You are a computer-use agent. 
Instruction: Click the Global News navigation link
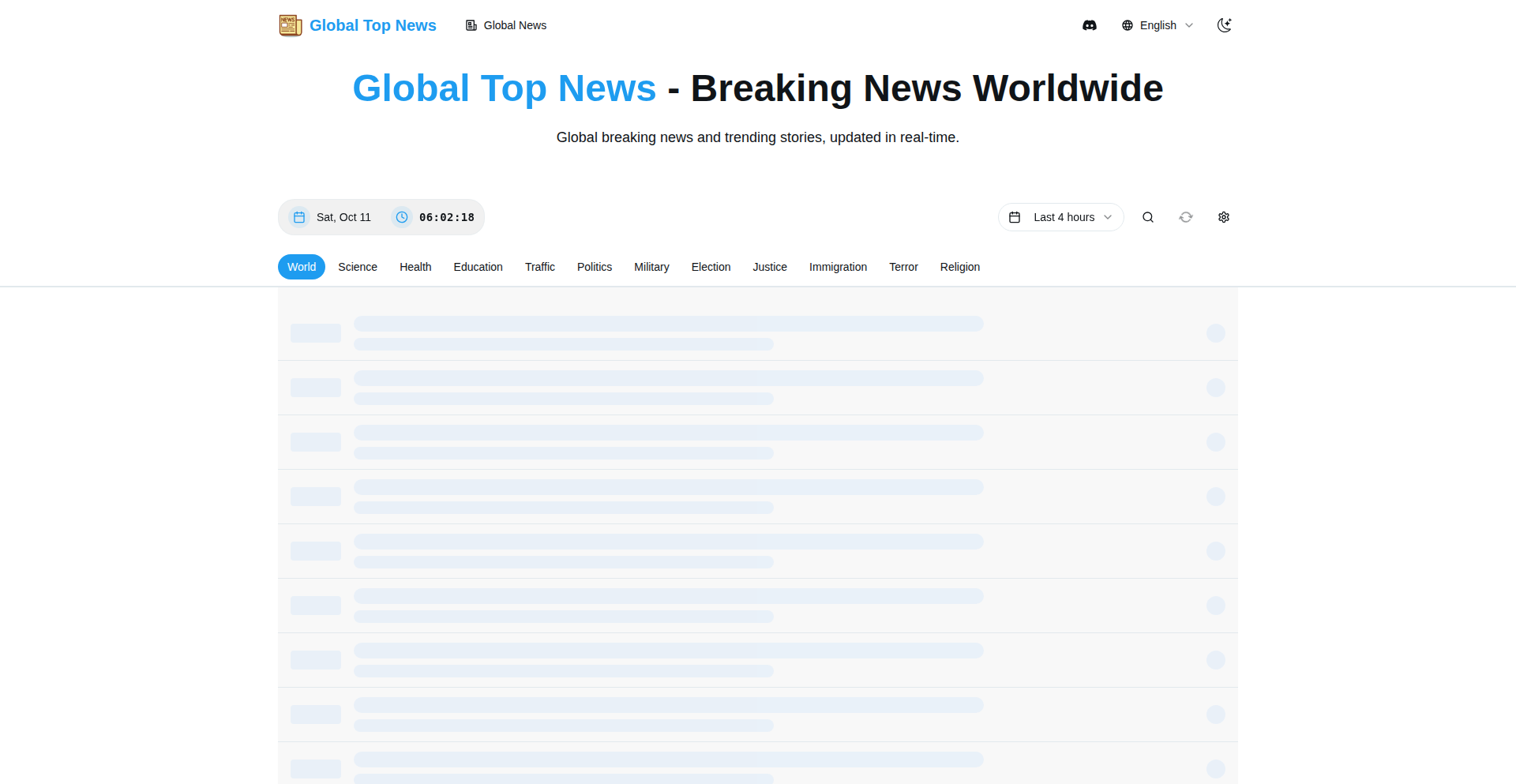click(x=506, y=25)
